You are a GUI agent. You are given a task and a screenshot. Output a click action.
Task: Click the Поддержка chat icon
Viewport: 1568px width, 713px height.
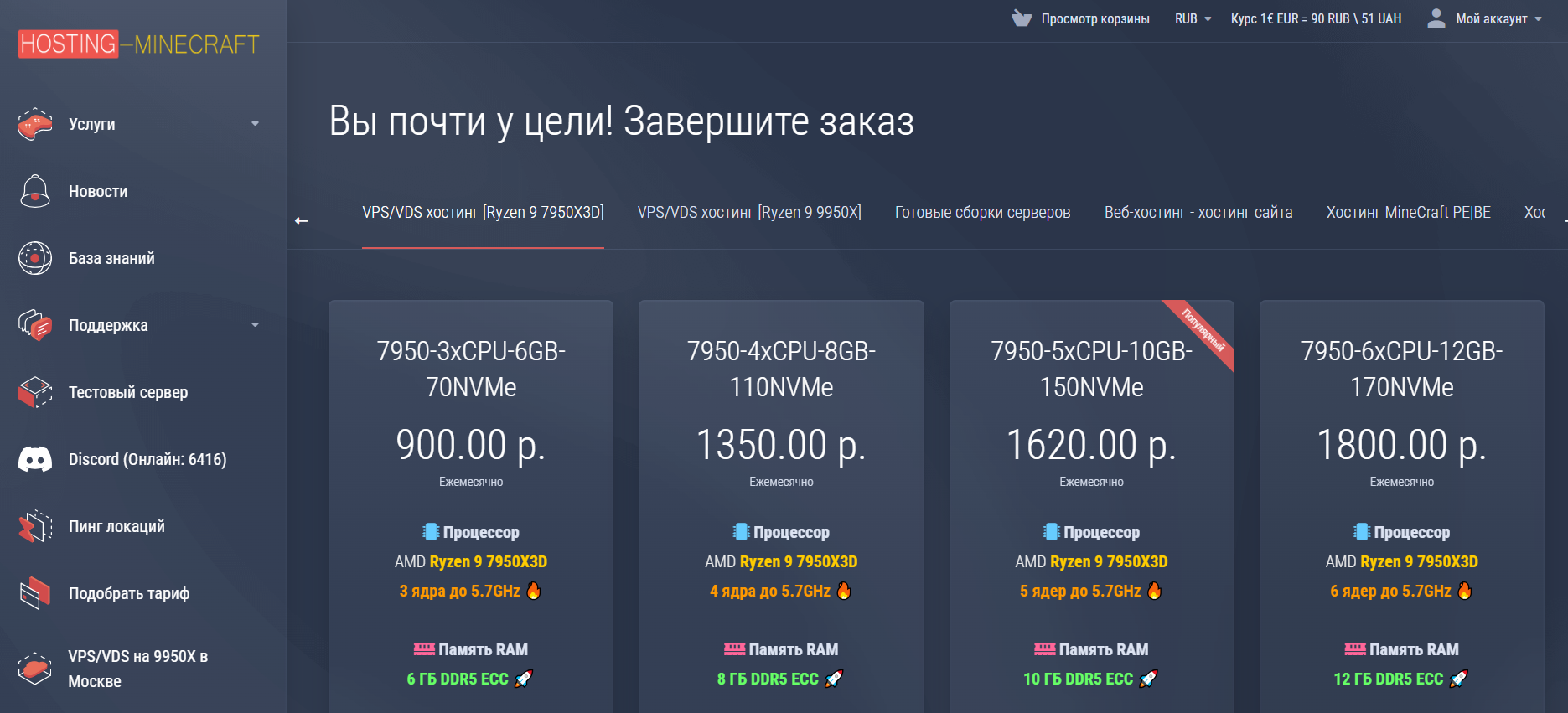(x=35, y=325)
